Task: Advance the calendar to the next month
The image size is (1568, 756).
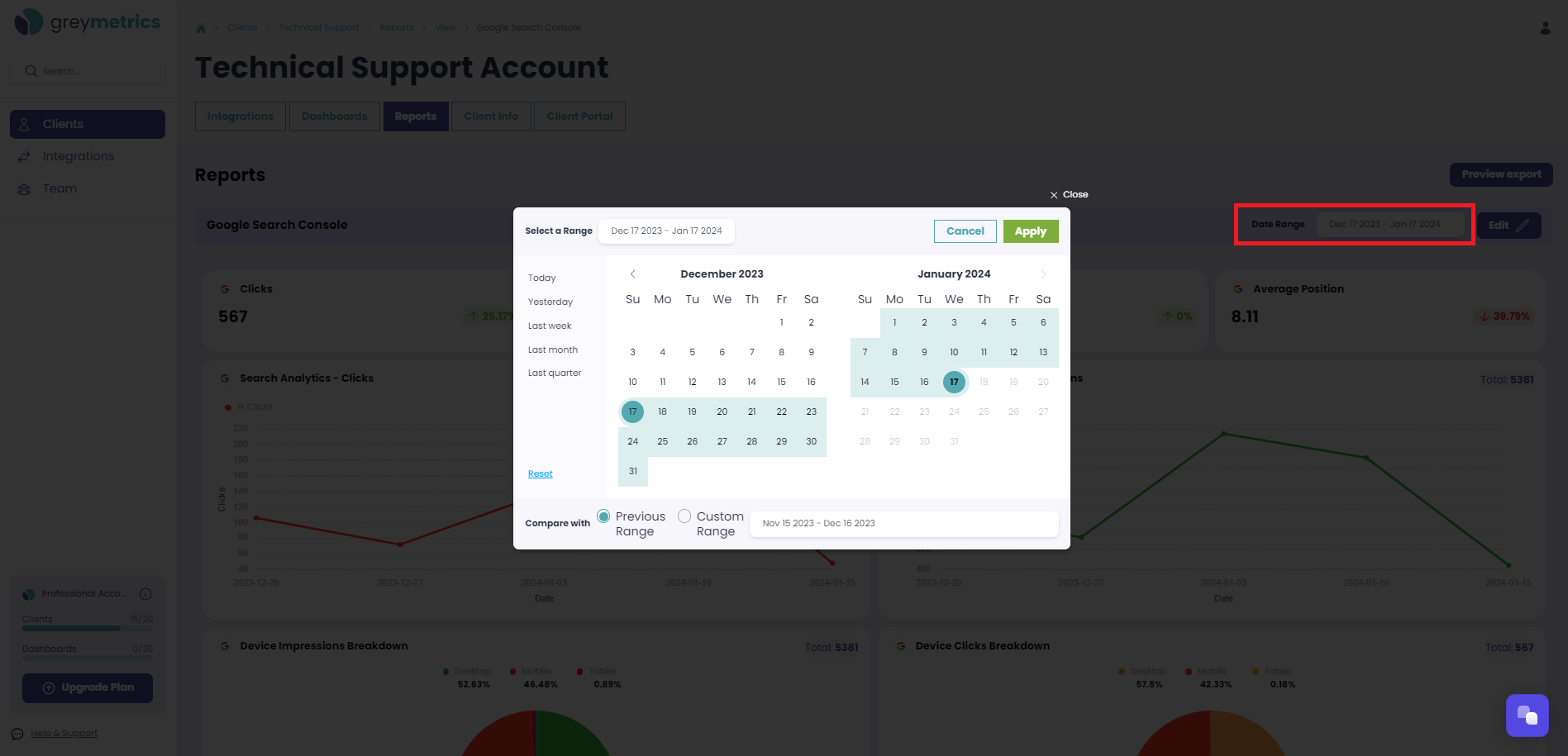Action: coord(1043,273)
